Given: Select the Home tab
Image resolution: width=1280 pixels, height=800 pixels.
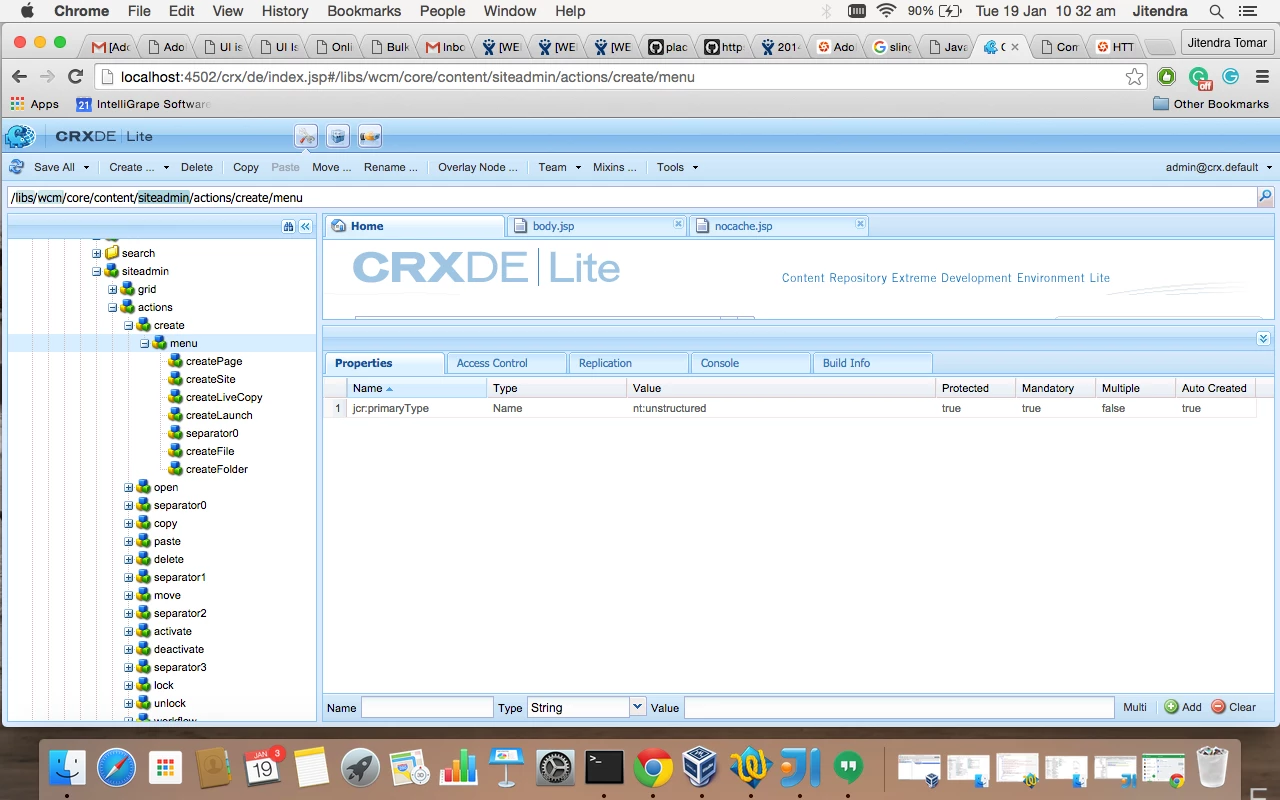Looking at the screenshot, I should tap(414, 226).
